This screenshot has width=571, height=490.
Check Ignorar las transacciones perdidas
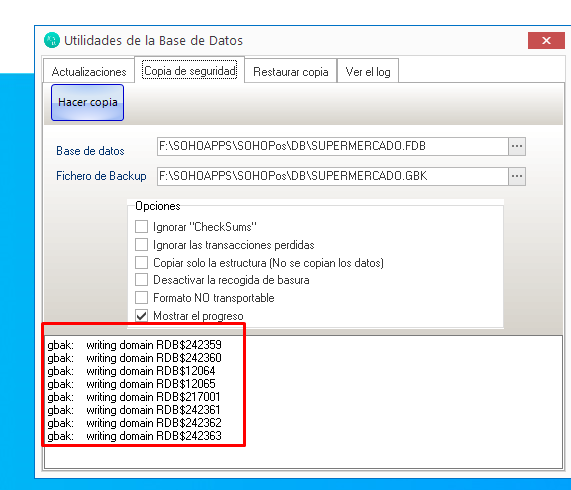[x=141, y=244]
